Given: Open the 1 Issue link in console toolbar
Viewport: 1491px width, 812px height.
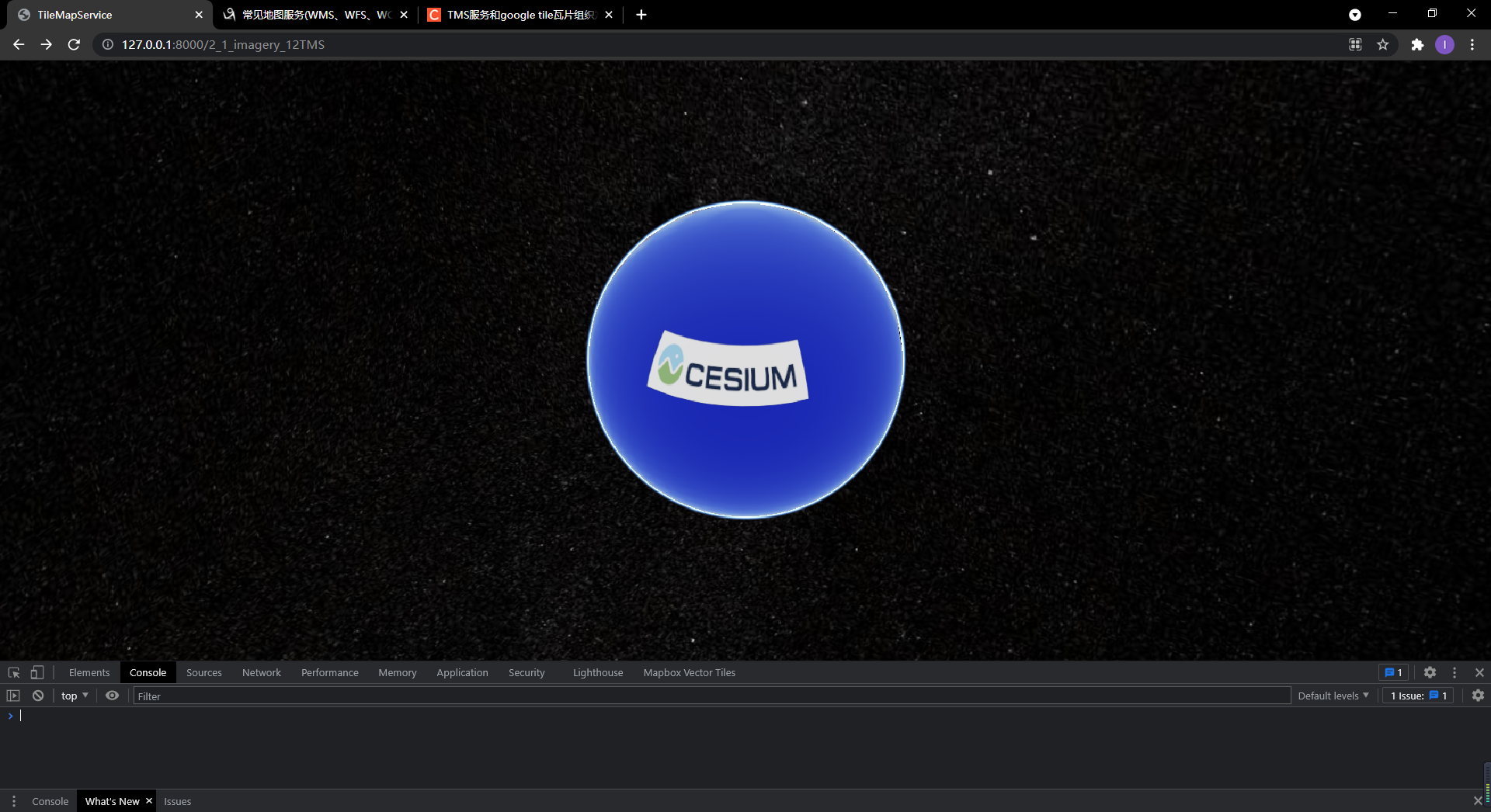Looking at the screenshot, I should pos(1418,696).
